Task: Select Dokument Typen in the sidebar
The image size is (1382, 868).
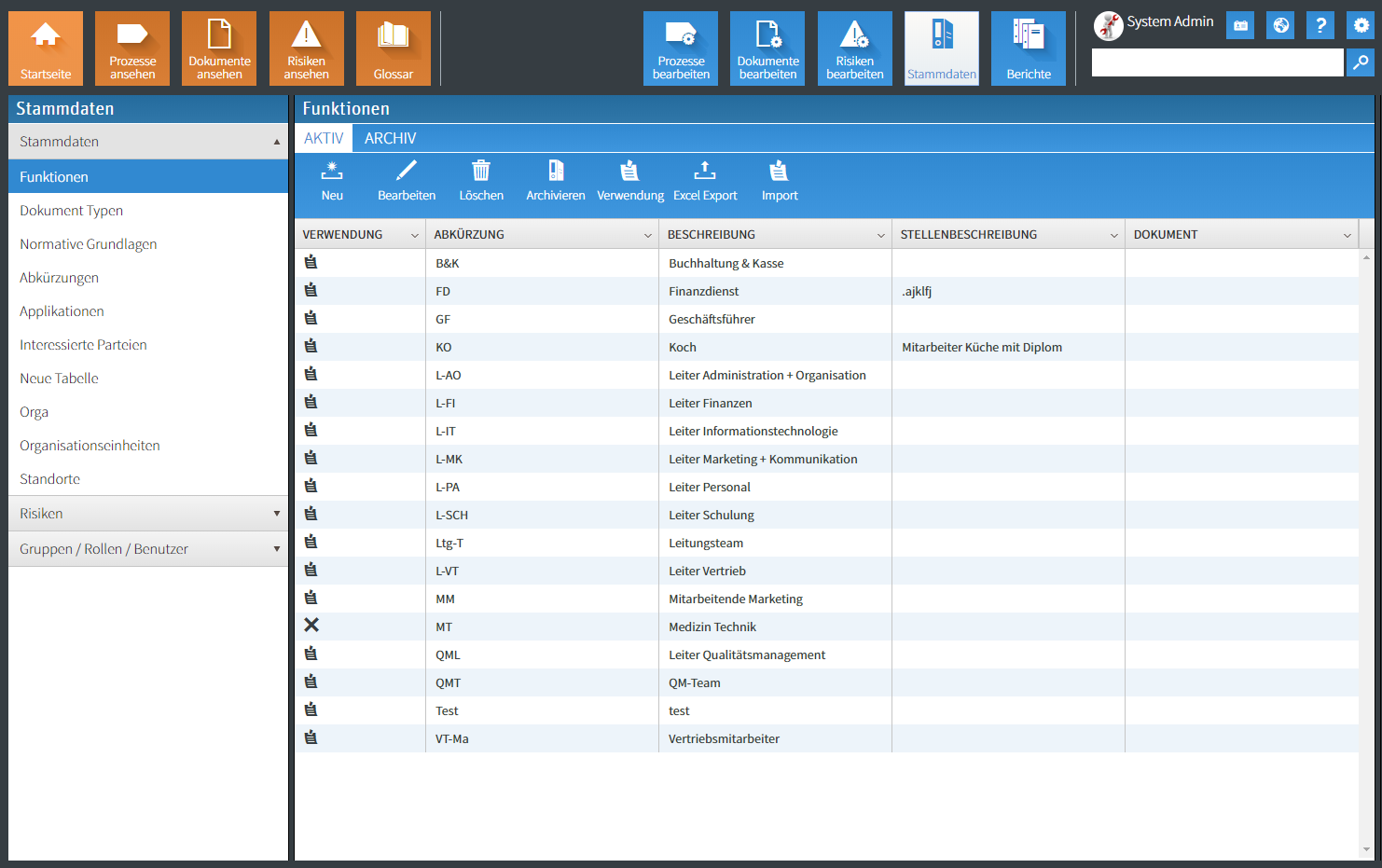Action: click(x=72, y=211)
